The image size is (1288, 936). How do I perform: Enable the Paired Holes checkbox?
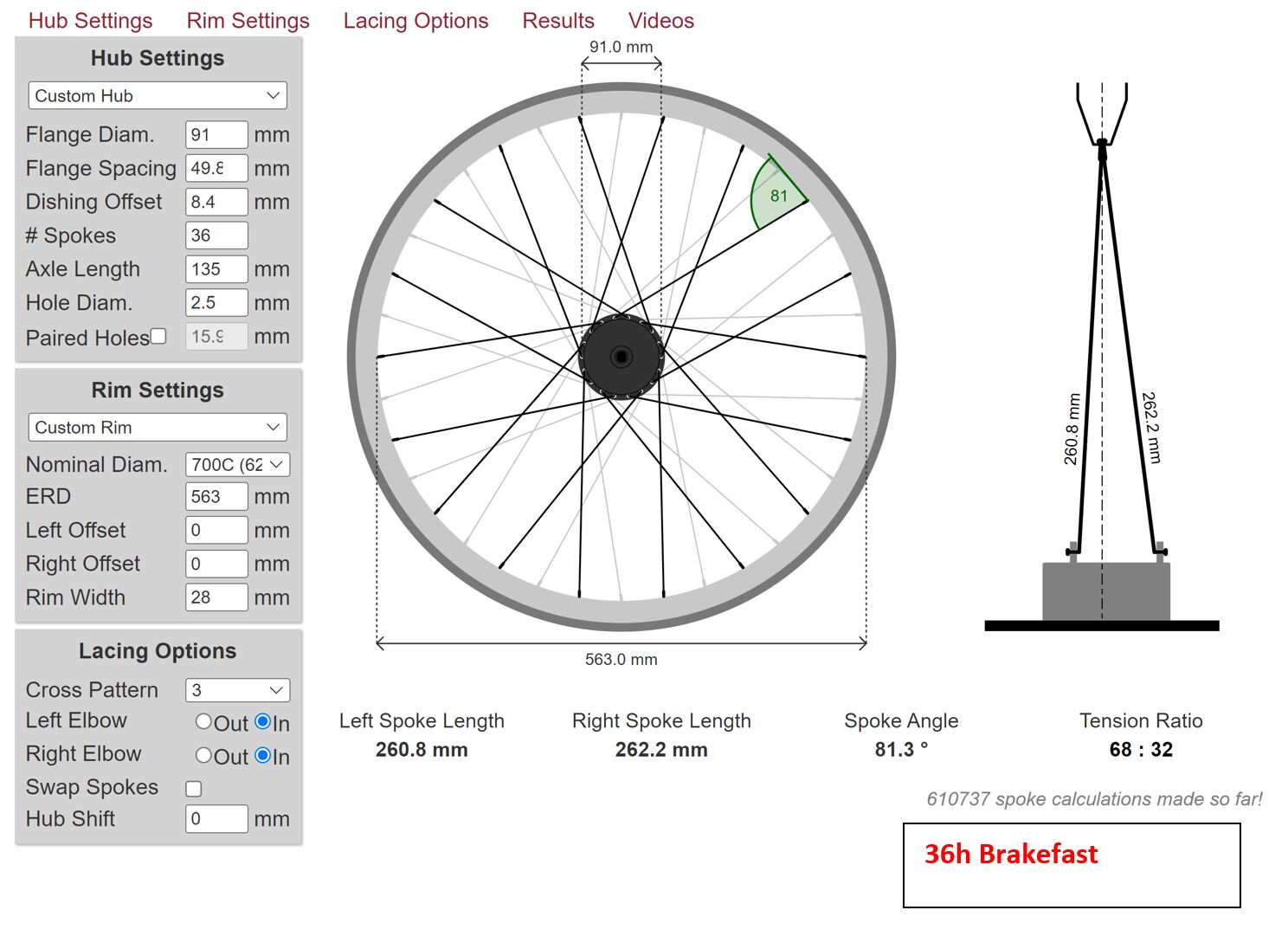pyautogui.click(x=158, y=336)
